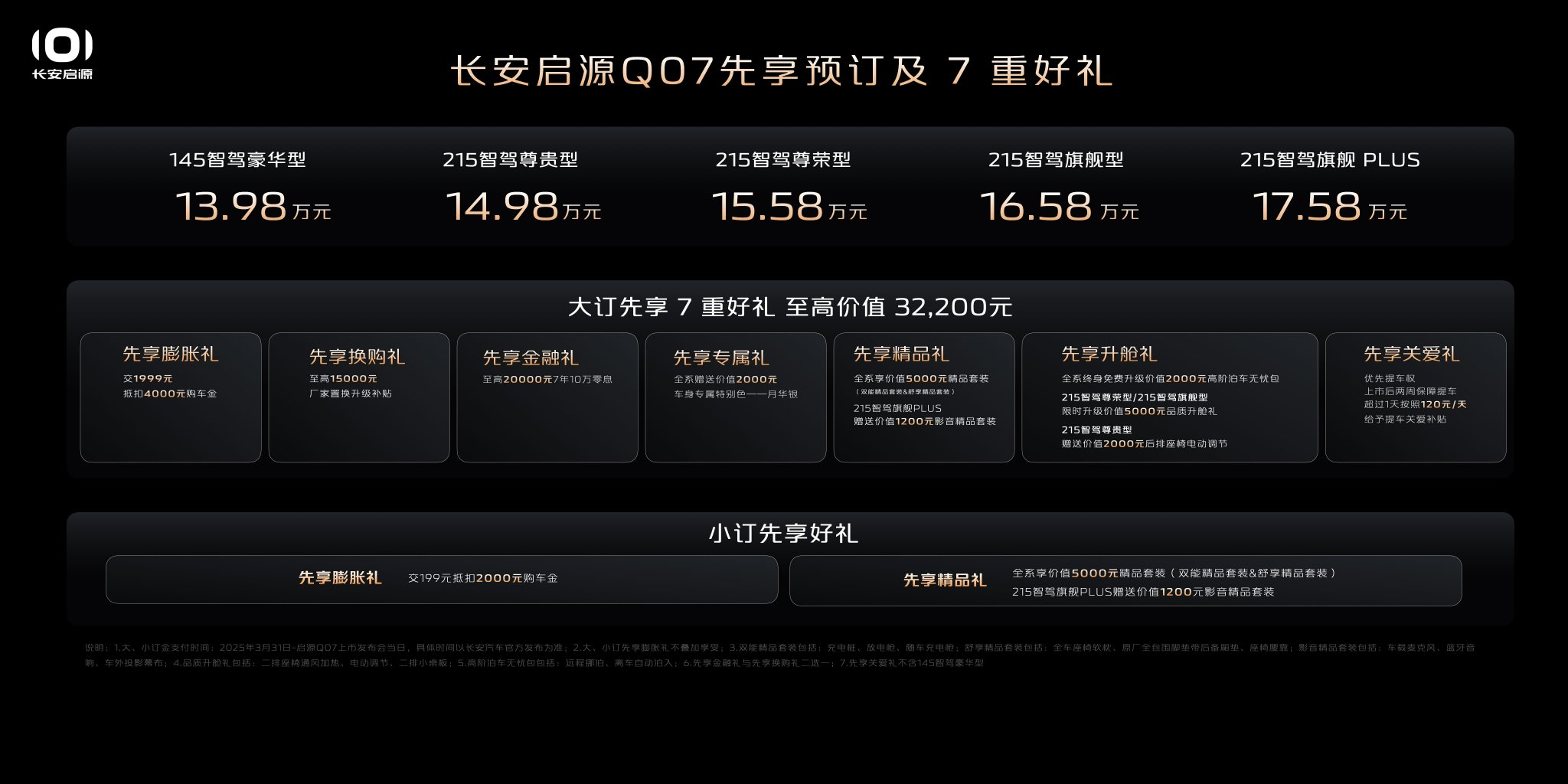Click the 小订先享好礼 heading
1568x784 pixels.
(x=783, y=533)
